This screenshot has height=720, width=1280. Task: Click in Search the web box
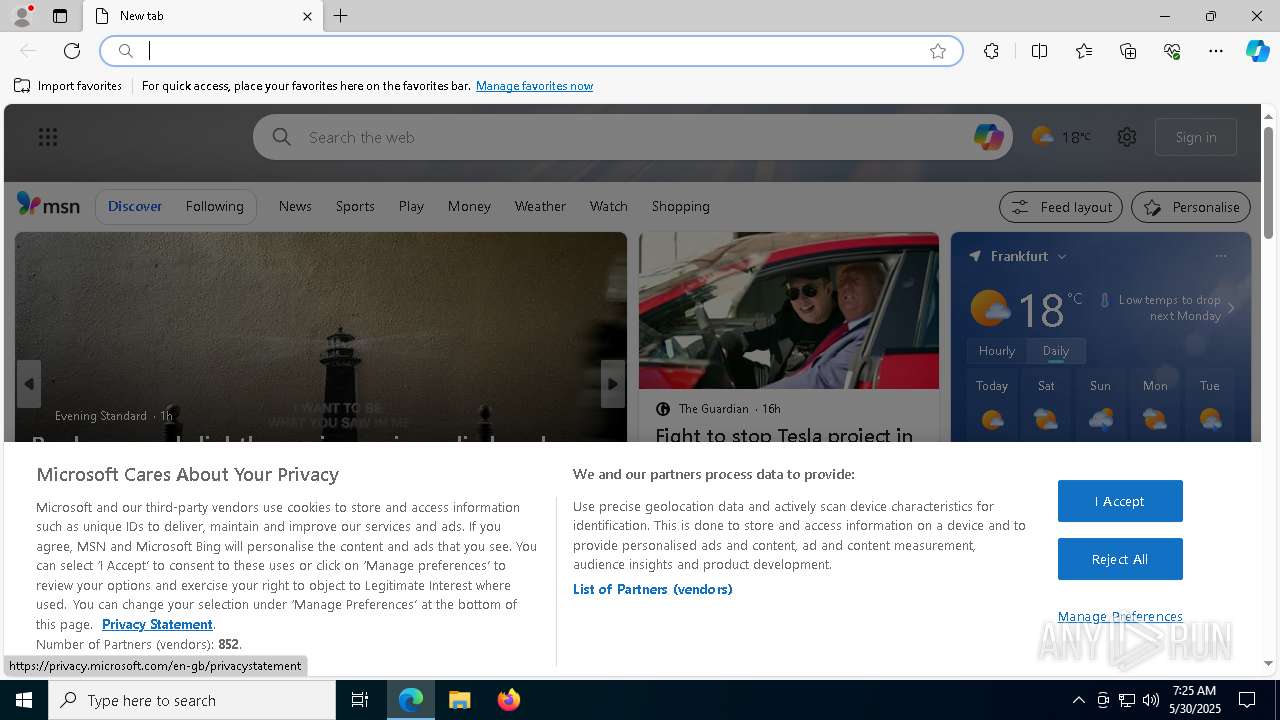[632, 137]
